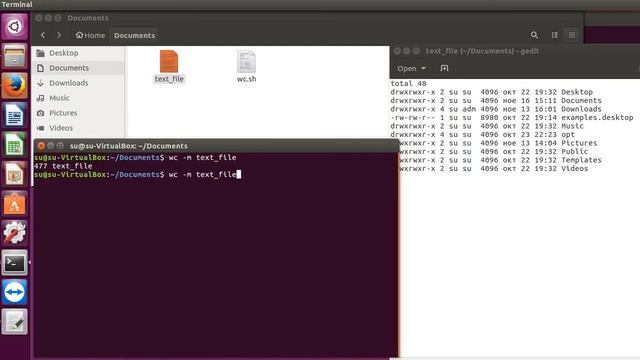This screenshot has height=360, width=640.
Task: Click the opt listing line in gedit
Action: [482, 135]
